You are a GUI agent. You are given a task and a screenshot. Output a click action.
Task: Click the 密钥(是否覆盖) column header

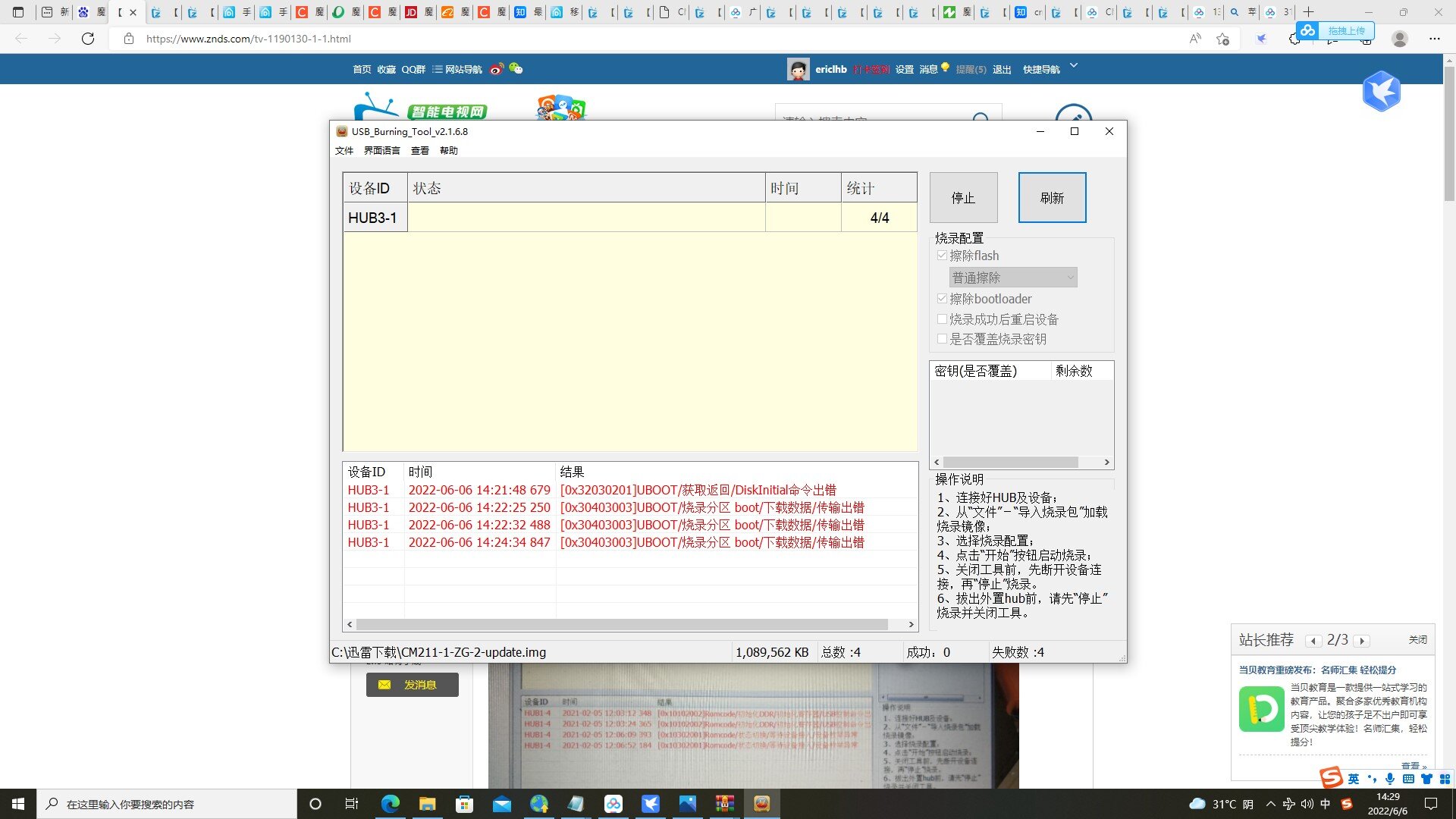click(x=990, y=371)
